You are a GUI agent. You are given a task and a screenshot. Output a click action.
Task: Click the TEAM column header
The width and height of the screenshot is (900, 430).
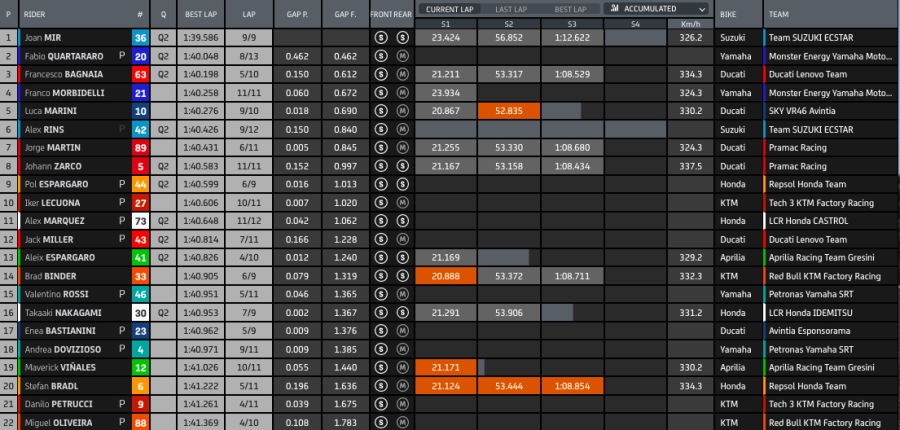point(780,15)
